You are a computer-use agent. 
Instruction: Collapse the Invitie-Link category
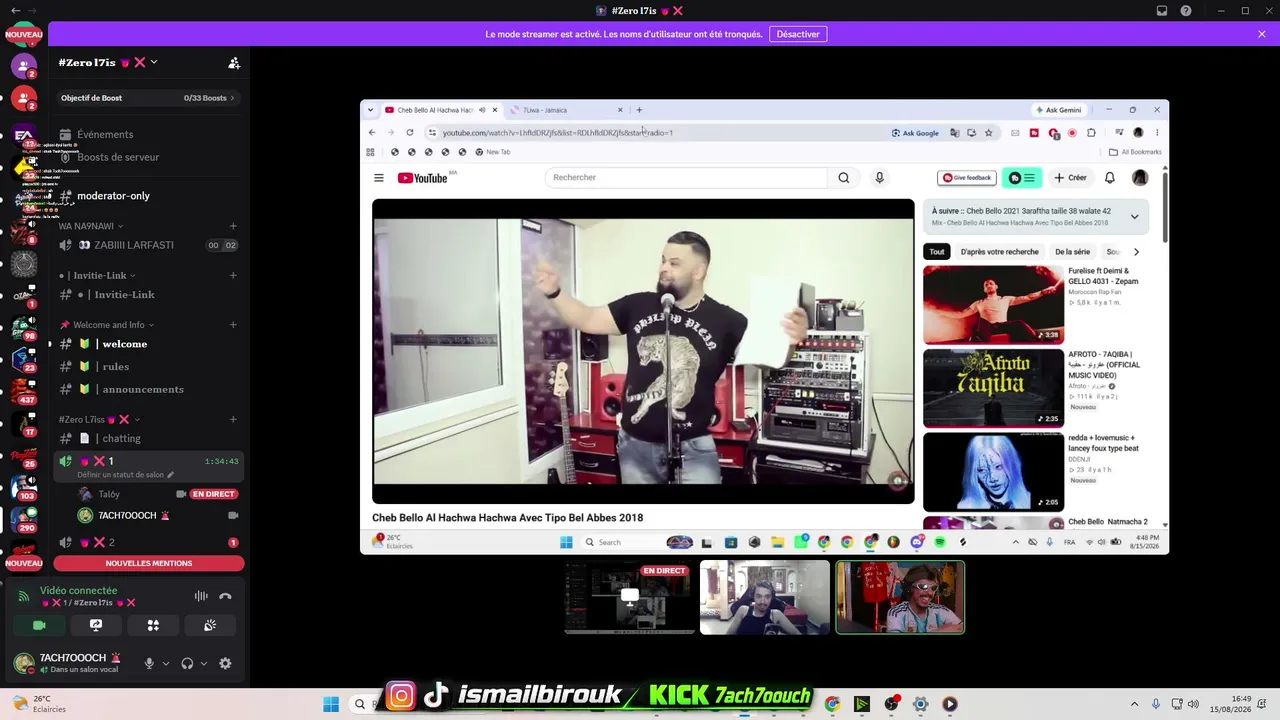coord(97,276)
